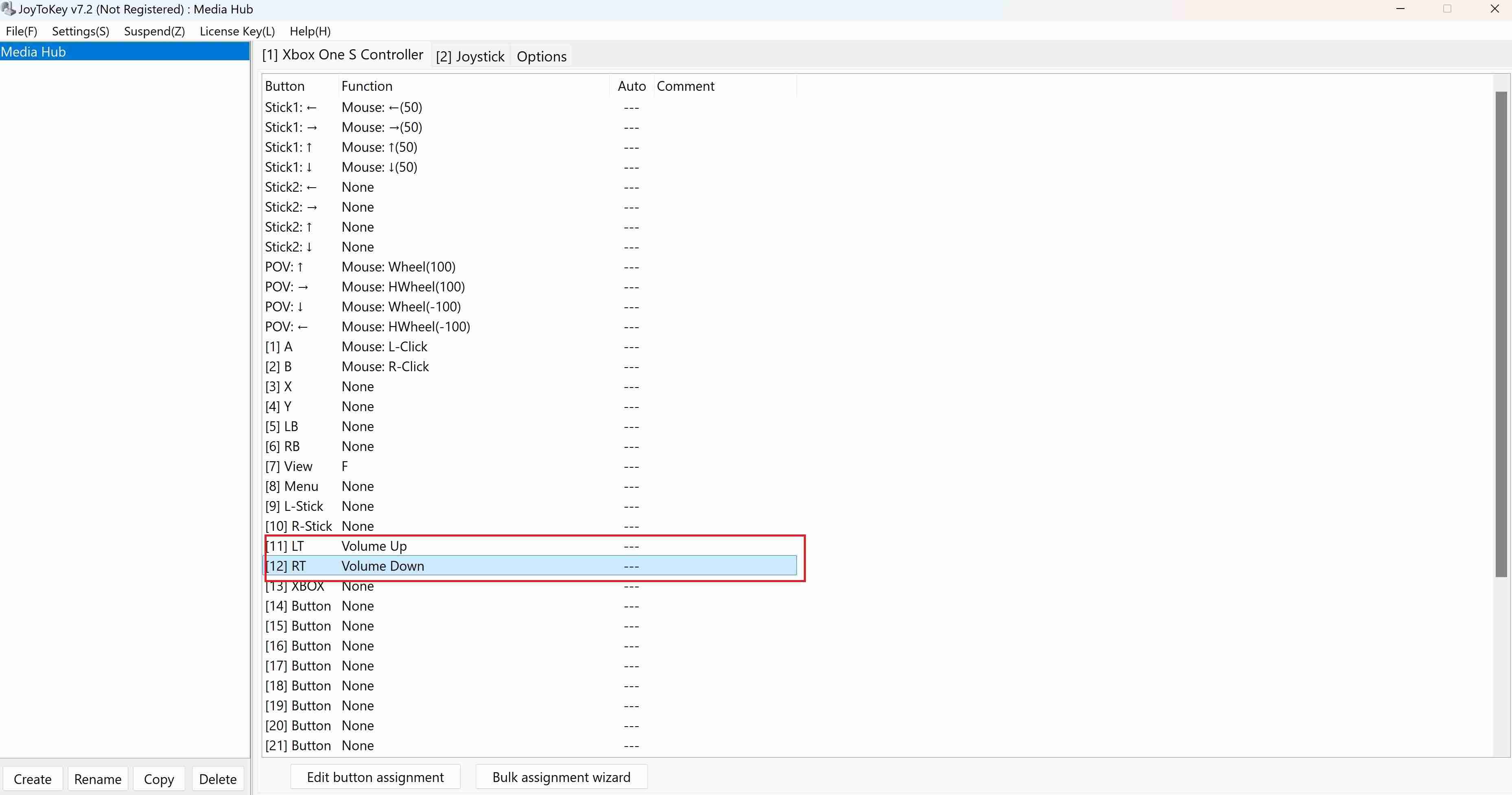Select the Stick1: ↓ row

(x=530, y=167)
